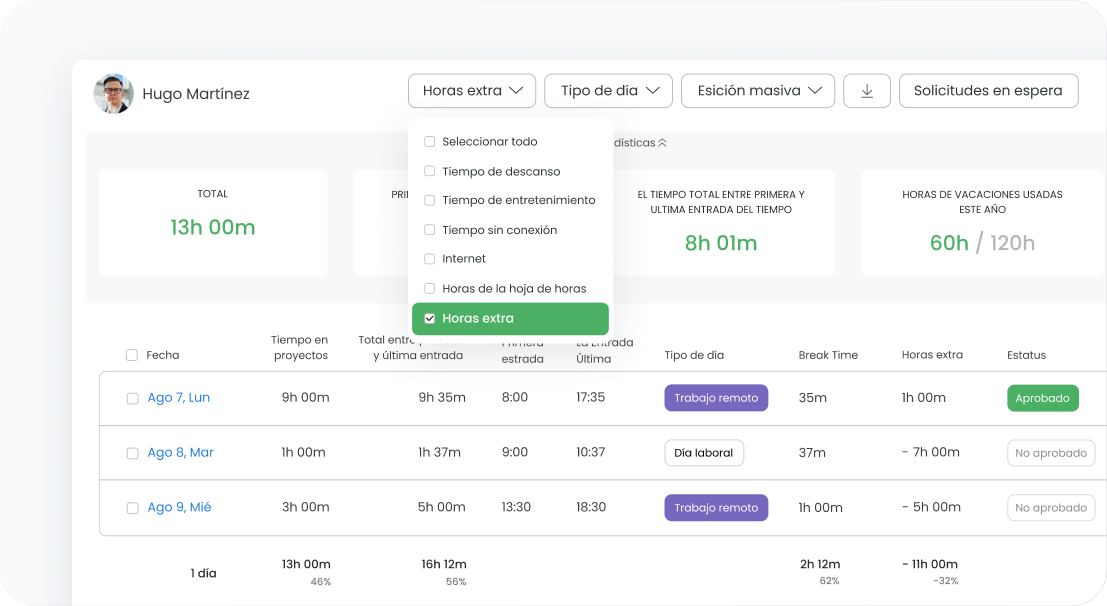Open the Ago 7, Lun entry
This screenshot has width=1107, height=606.
[x=178, y=398]
